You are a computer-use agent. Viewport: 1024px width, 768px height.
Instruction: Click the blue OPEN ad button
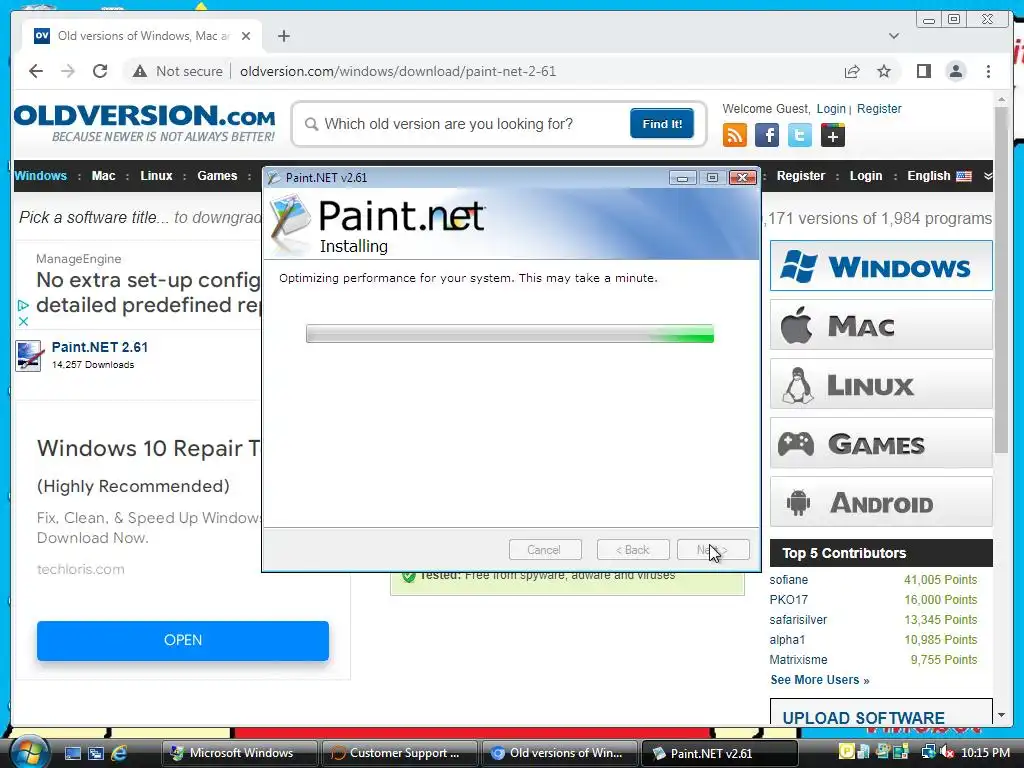(x=183, y=640)
